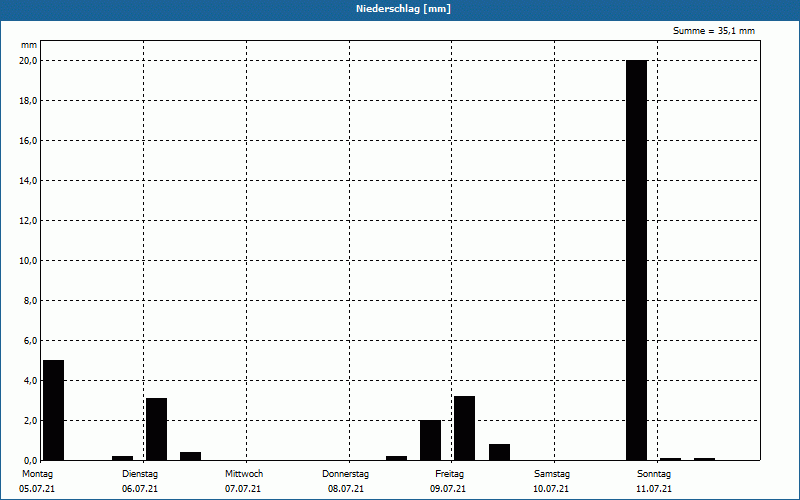This screenshot has height=500, width=800.
Task: Click the 3,2 mm bar at Freitag
Action: pyautogui.click(x=464, y=428)
